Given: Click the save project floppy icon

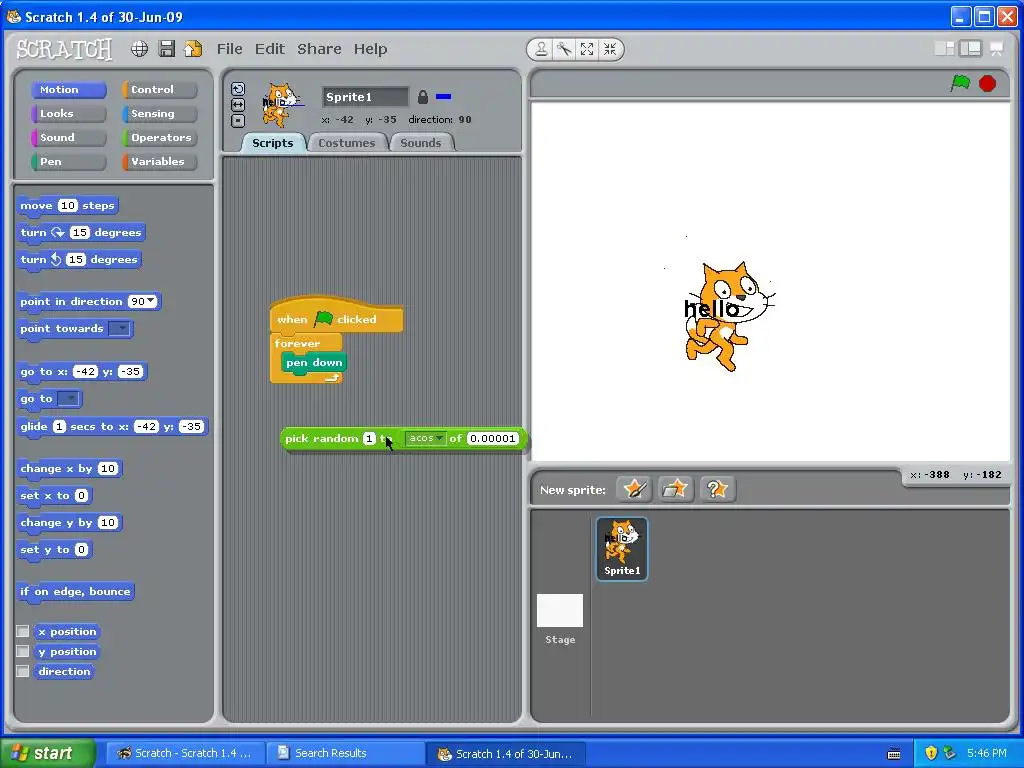Looking at the screenshot, I should click(167, 49).
